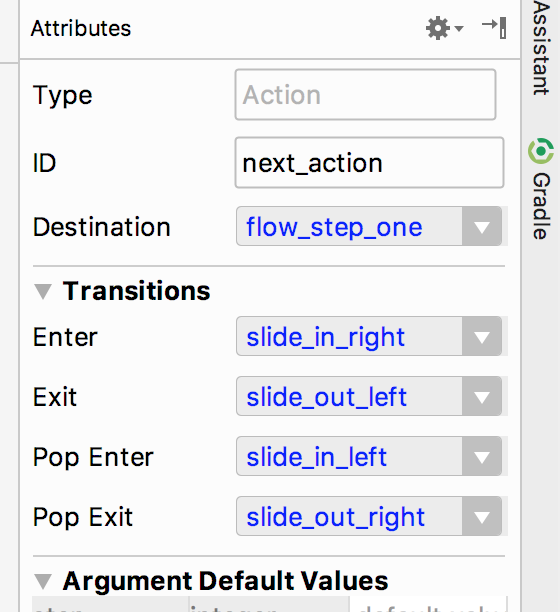Select the flow_step_one destination value
The height and width of the screenshot is (612, 560).
[x=334, y=227]
